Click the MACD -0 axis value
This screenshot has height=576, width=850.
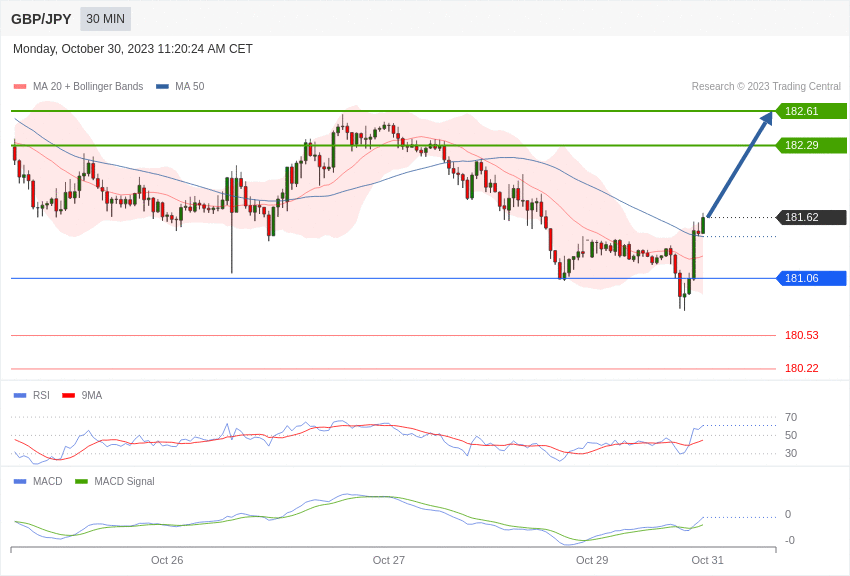[790, 540]
